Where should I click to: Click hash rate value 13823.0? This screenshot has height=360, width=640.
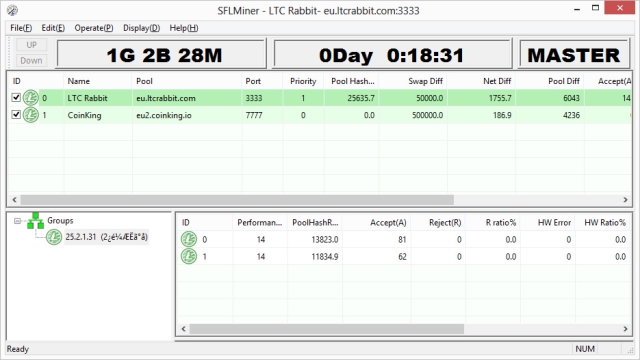coord(324,240)
